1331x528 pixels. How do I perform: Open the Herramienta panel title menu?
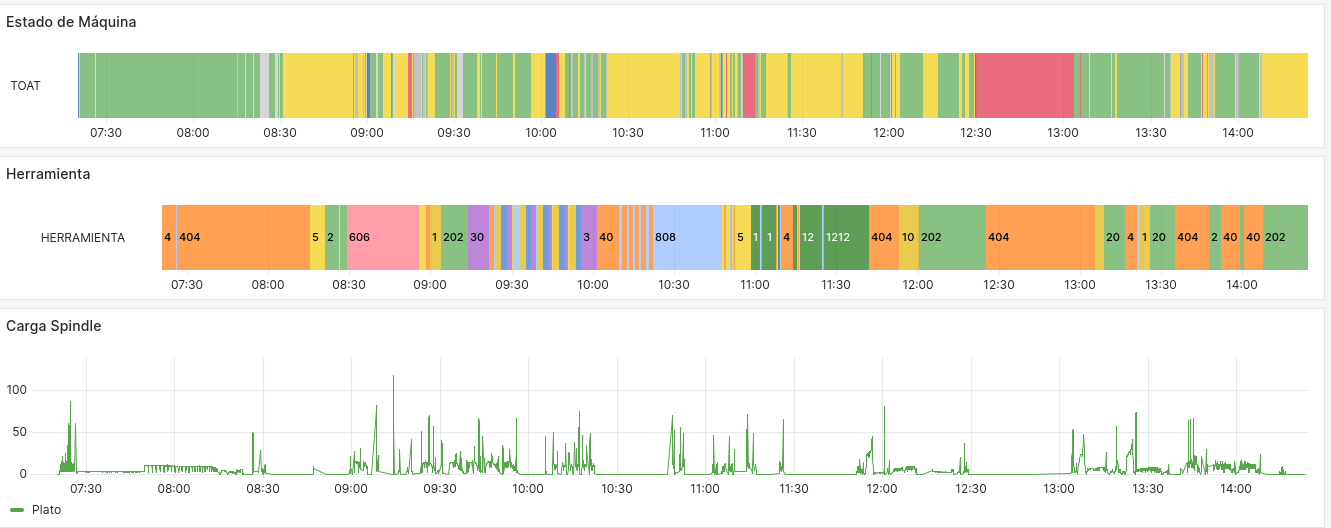[x=48, y=174]
